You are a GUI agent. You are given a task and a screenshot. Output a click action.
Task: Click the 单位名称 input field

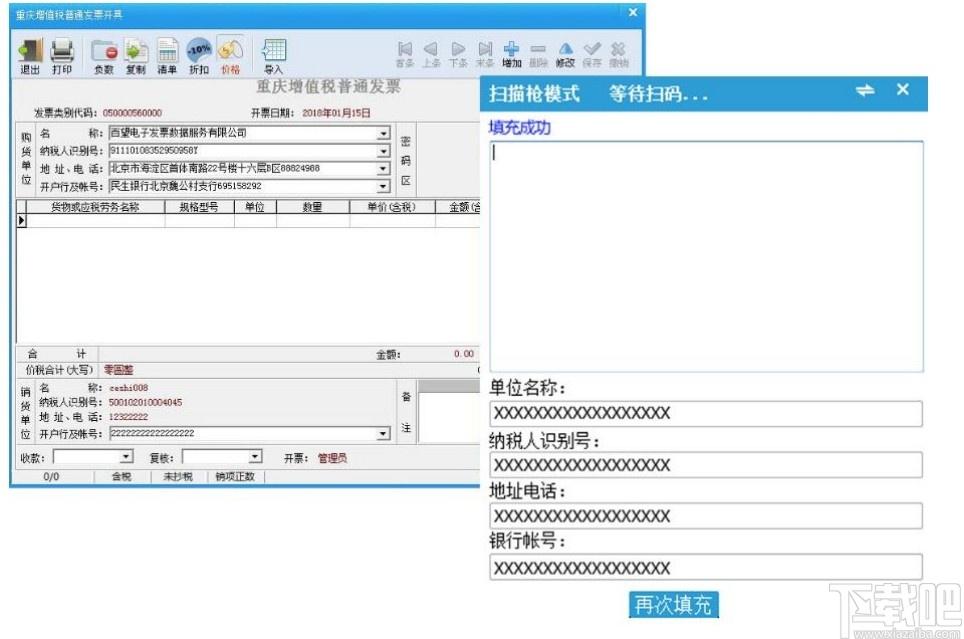point(706,413)
